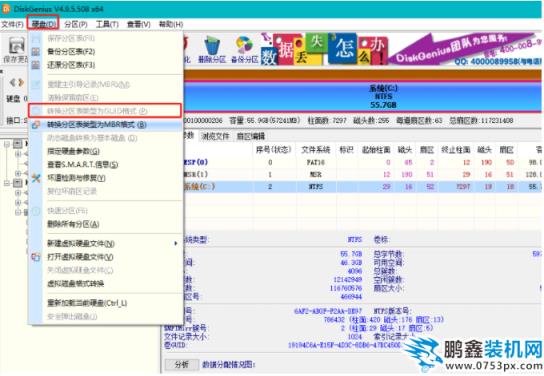The width and height of the screenshot is (544, 376).
Task: Select the ESP(0) FAT16 partition row
Action: pos(362,162)
